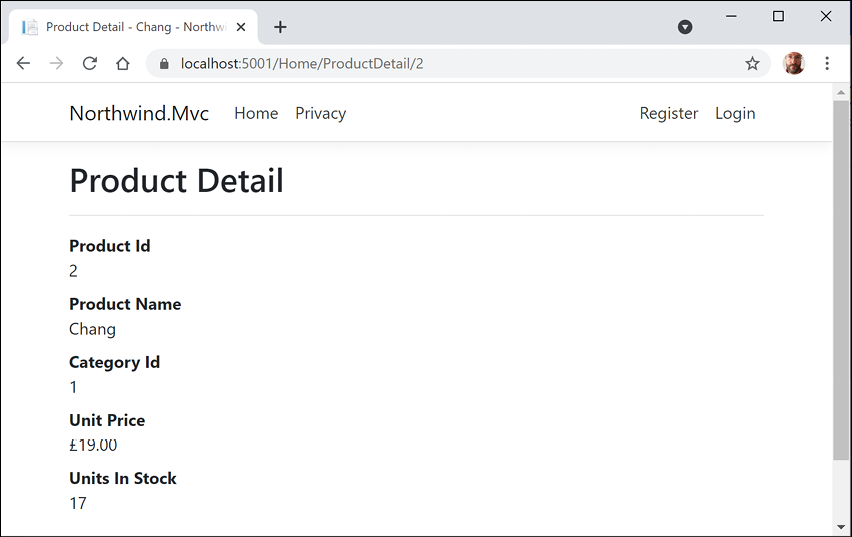
Task: Click the Register link
Action: (669, 113)
